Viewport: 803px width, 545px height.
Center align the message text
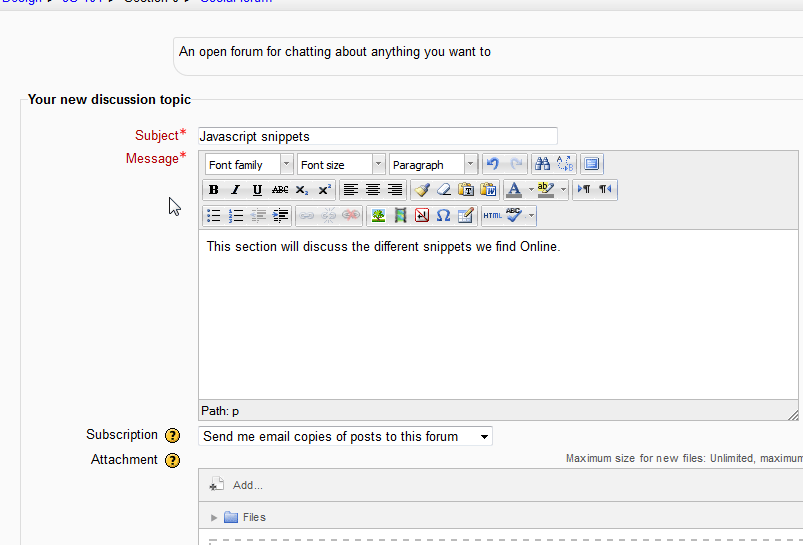[373, 190]
